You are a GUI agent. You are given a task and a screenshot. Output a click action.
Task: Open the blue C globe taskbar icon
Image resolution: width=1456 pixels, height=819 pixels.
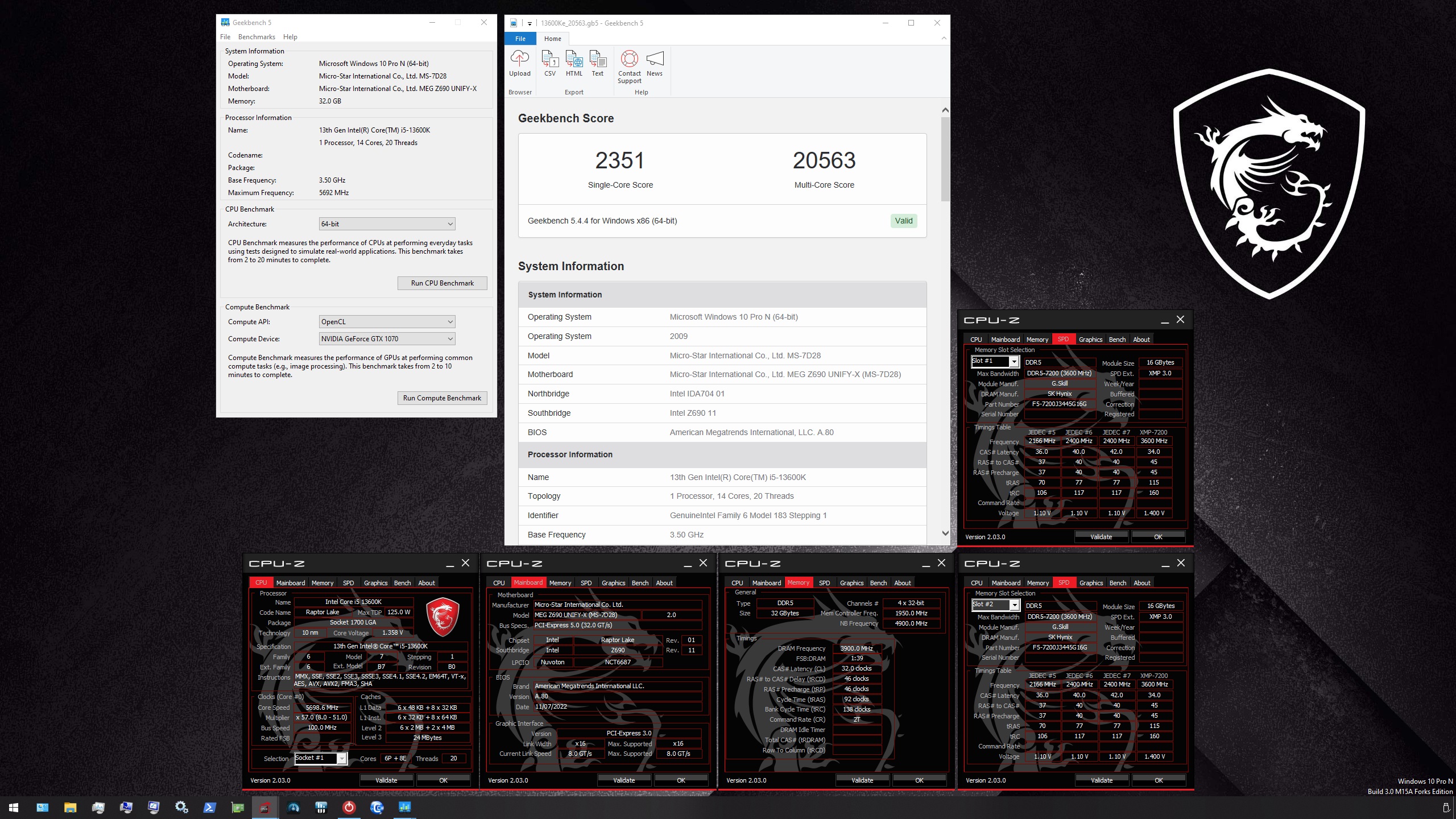[x=377, y=808]
